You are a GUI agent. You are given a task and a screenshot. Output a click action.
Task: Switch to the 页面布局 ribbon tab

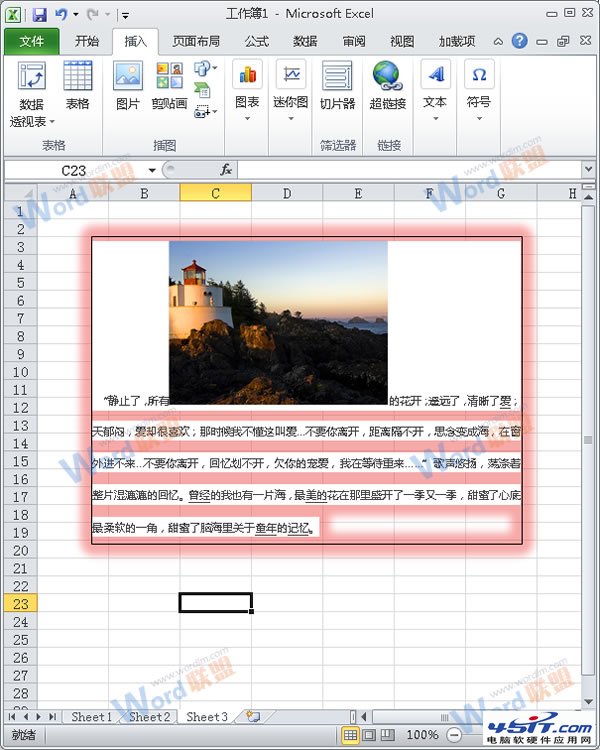point(196,42)
